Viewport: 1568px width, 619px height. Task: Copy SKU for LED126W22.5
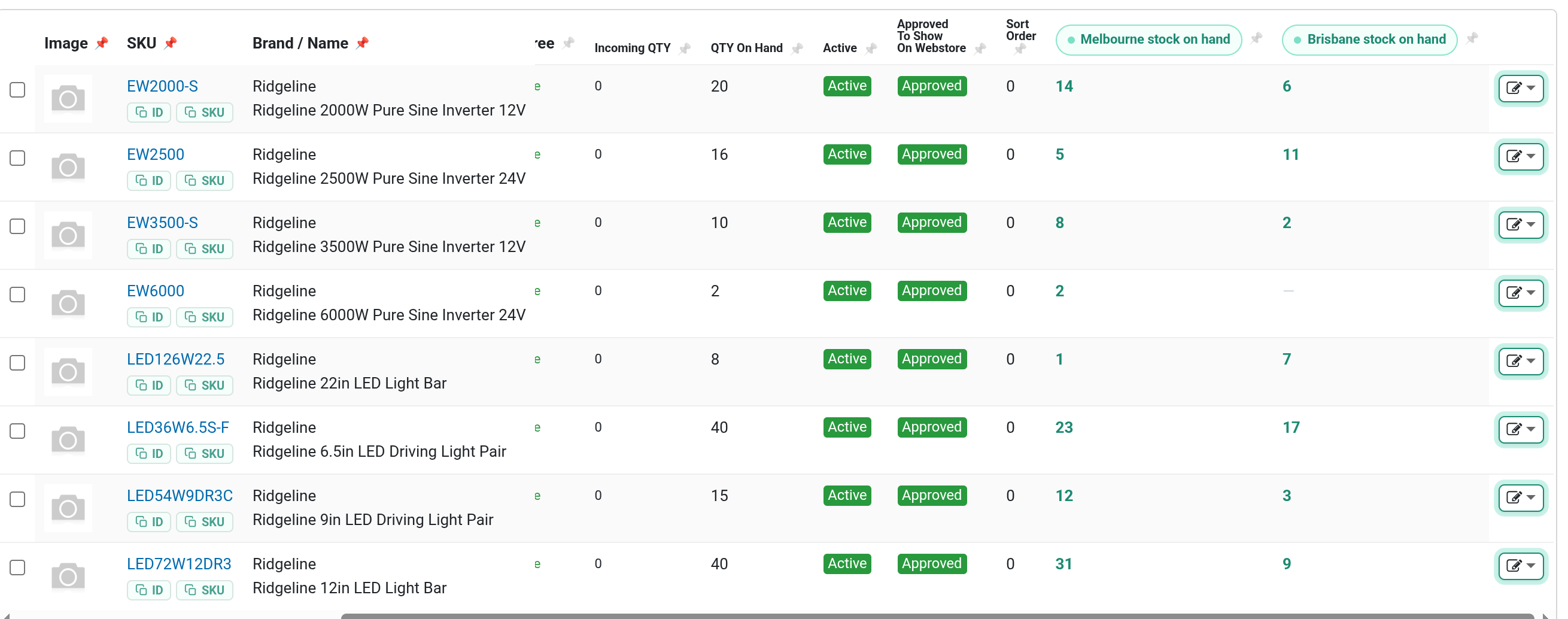pyautogui.click(x=205, y=386)
